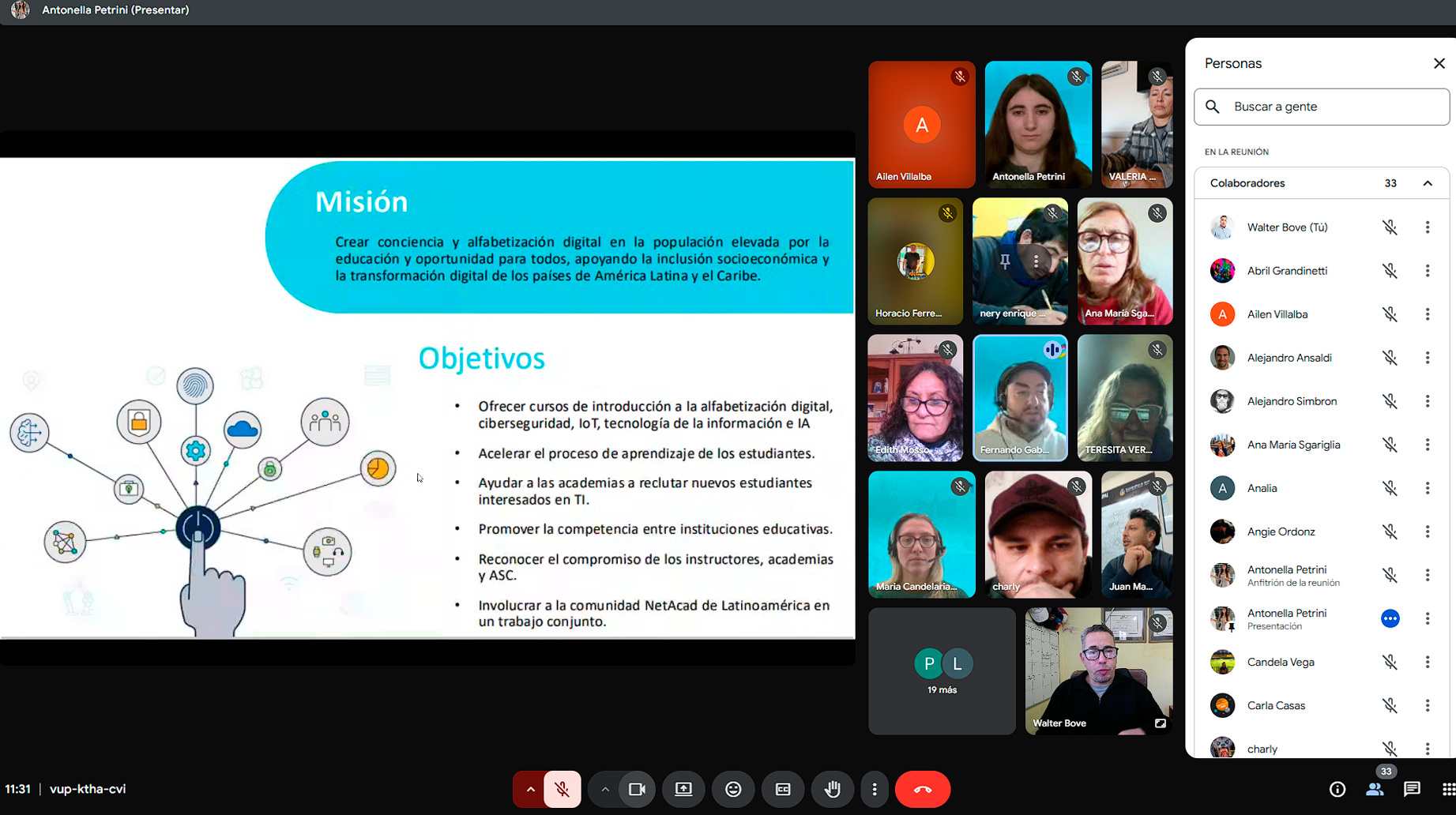The height and width of the screenshot is (815, 1456).
Task: Click the '19 más' participants tile
Action: 942,671
